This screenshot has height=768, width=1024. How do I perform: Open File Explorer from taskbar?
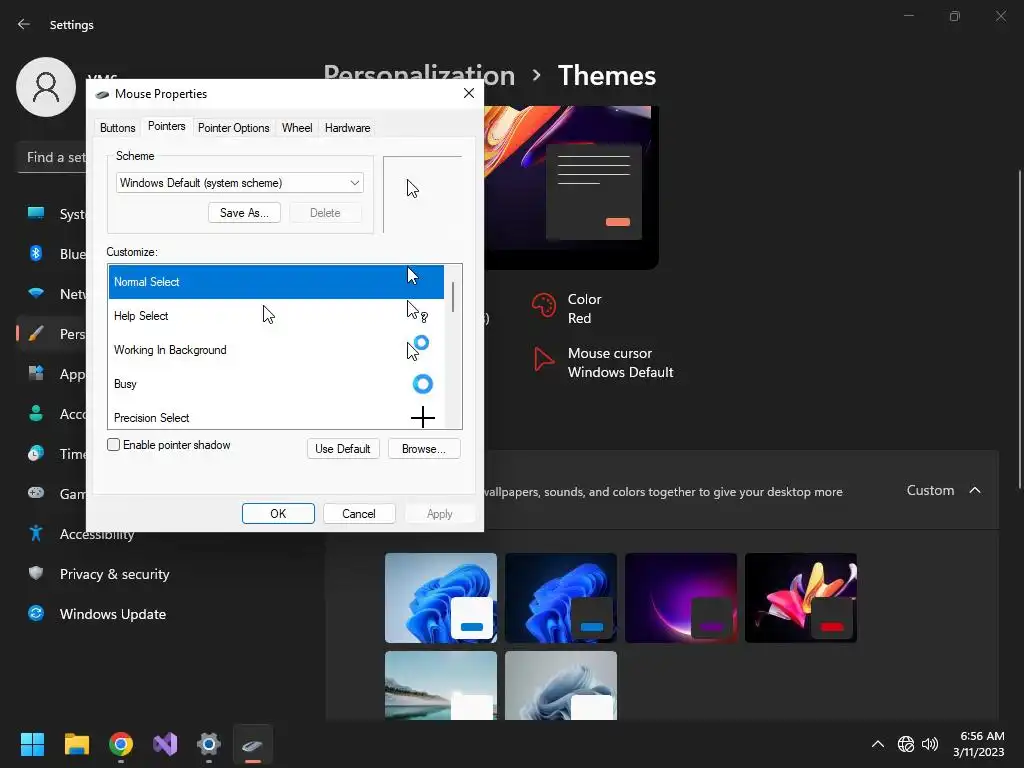tap(76, 744)
